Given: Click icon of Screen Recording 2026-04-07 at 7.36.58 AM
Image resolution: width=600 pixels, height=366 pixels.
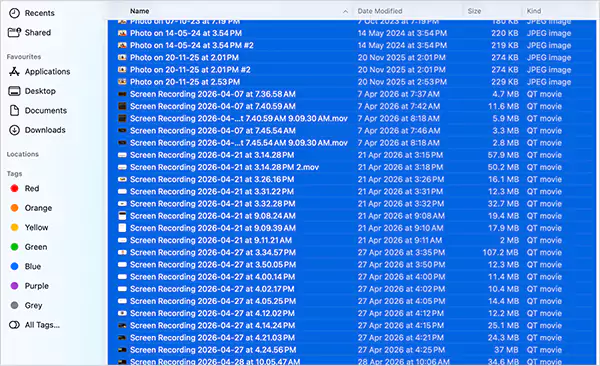Looking at the screenshot, I should (x=122, y=94).
